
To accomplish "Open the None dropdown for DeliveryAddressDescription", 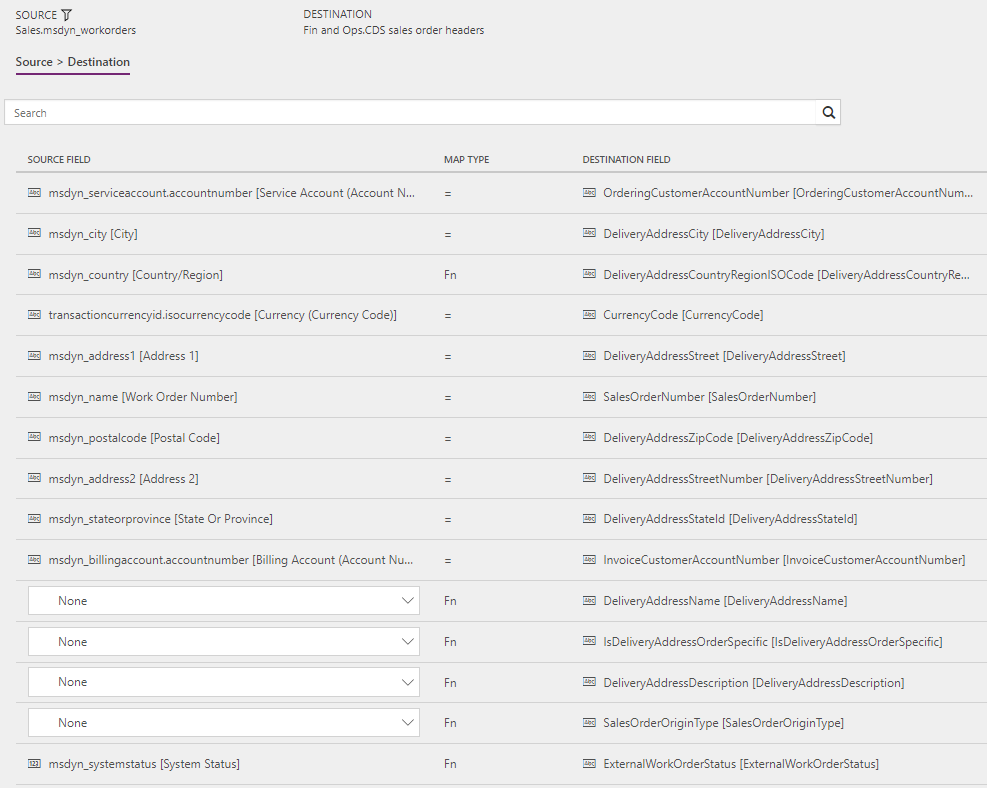I will tap(223, 682).
